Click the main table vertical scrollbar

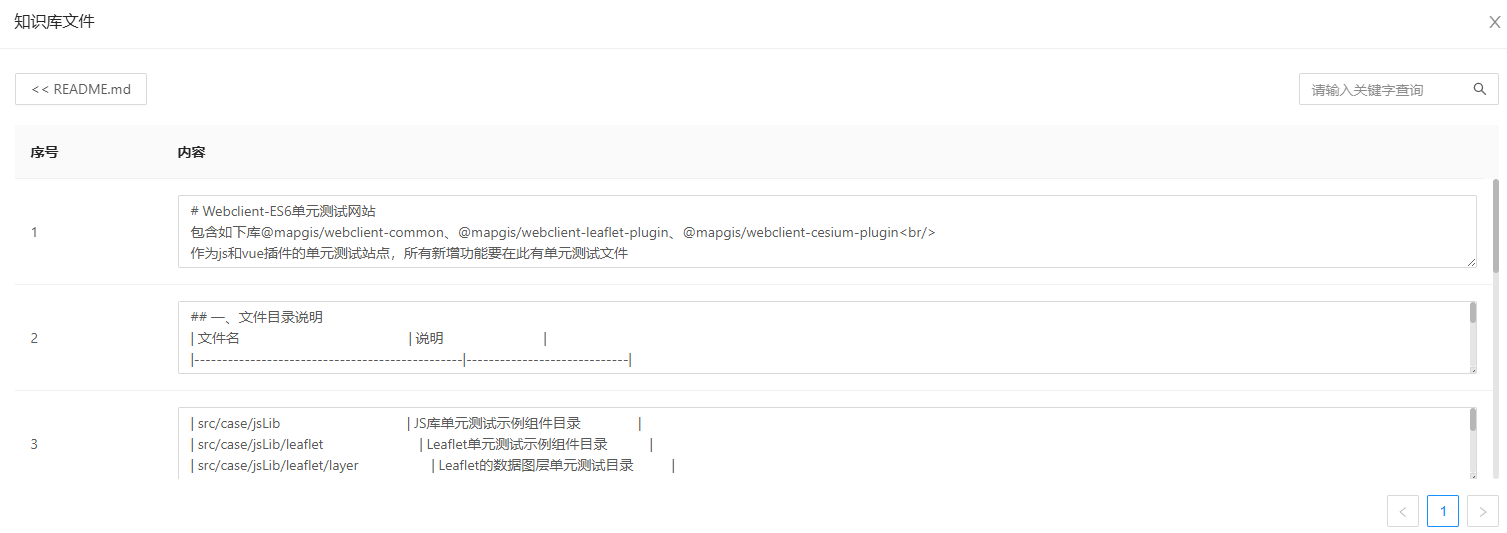1495,225
